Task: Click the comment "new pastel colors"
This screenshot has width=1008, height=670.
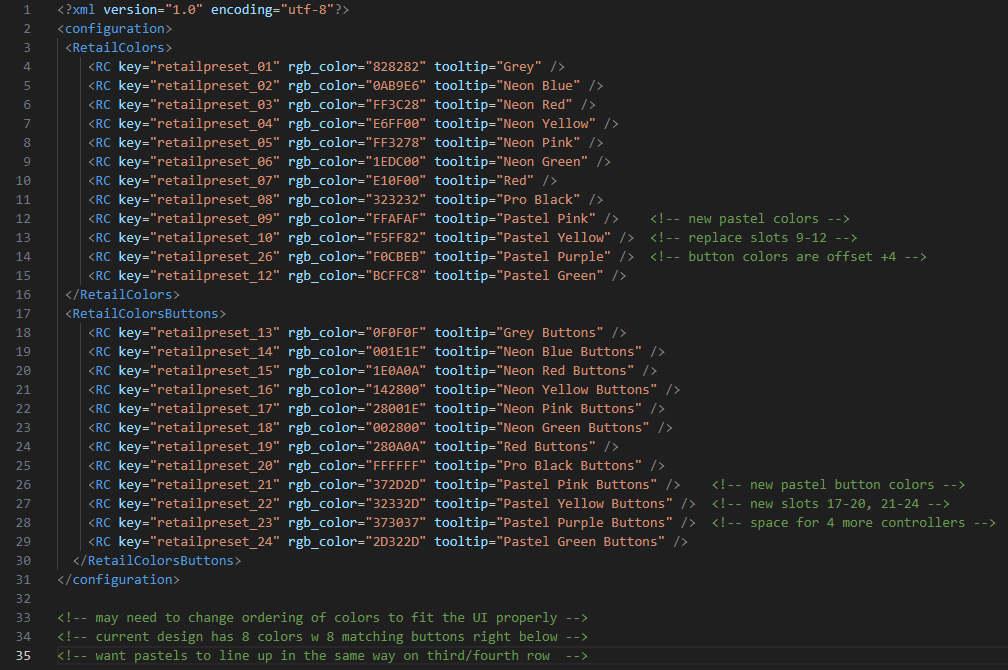Action: pos(750,219)
